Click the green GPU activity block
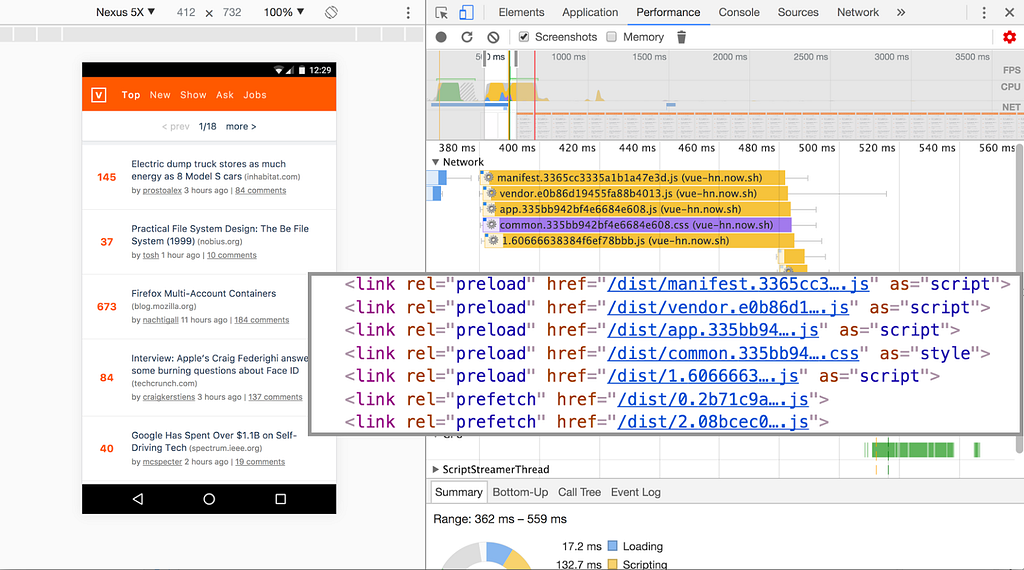 pyautogui.click(x=912, y=449)
